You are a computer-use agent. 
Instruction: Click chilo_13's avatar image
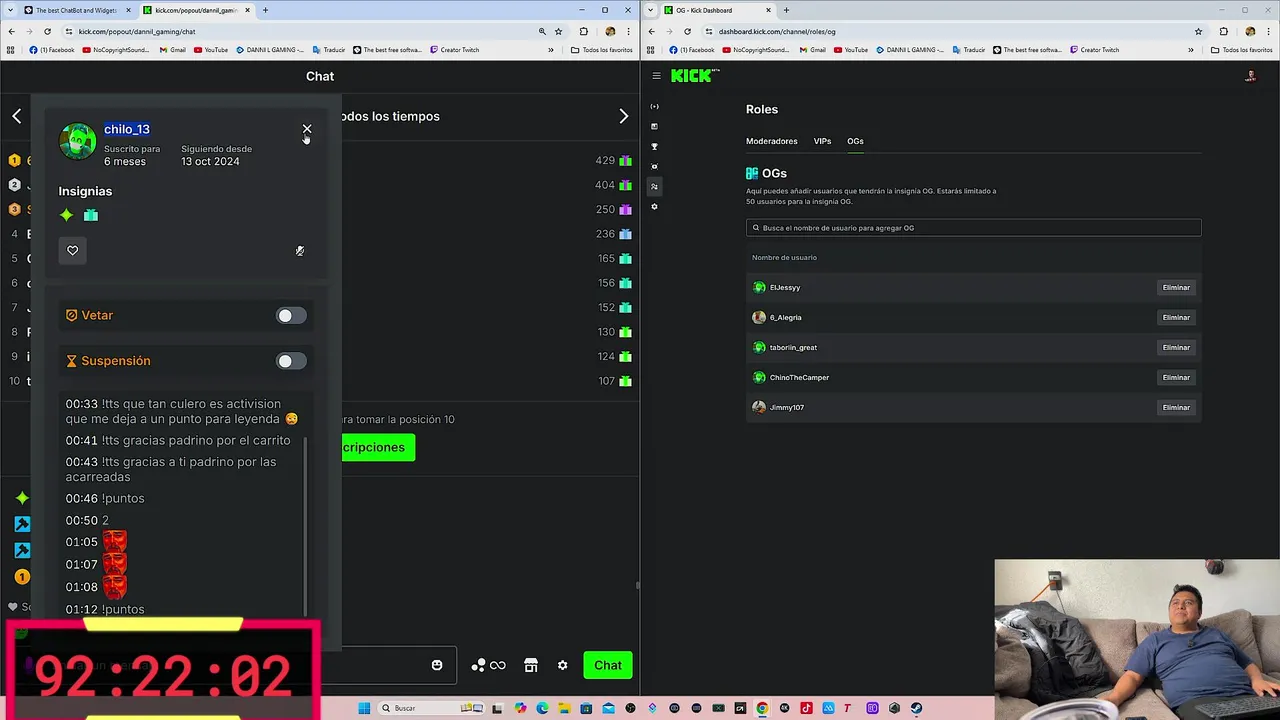coord(77,142)
